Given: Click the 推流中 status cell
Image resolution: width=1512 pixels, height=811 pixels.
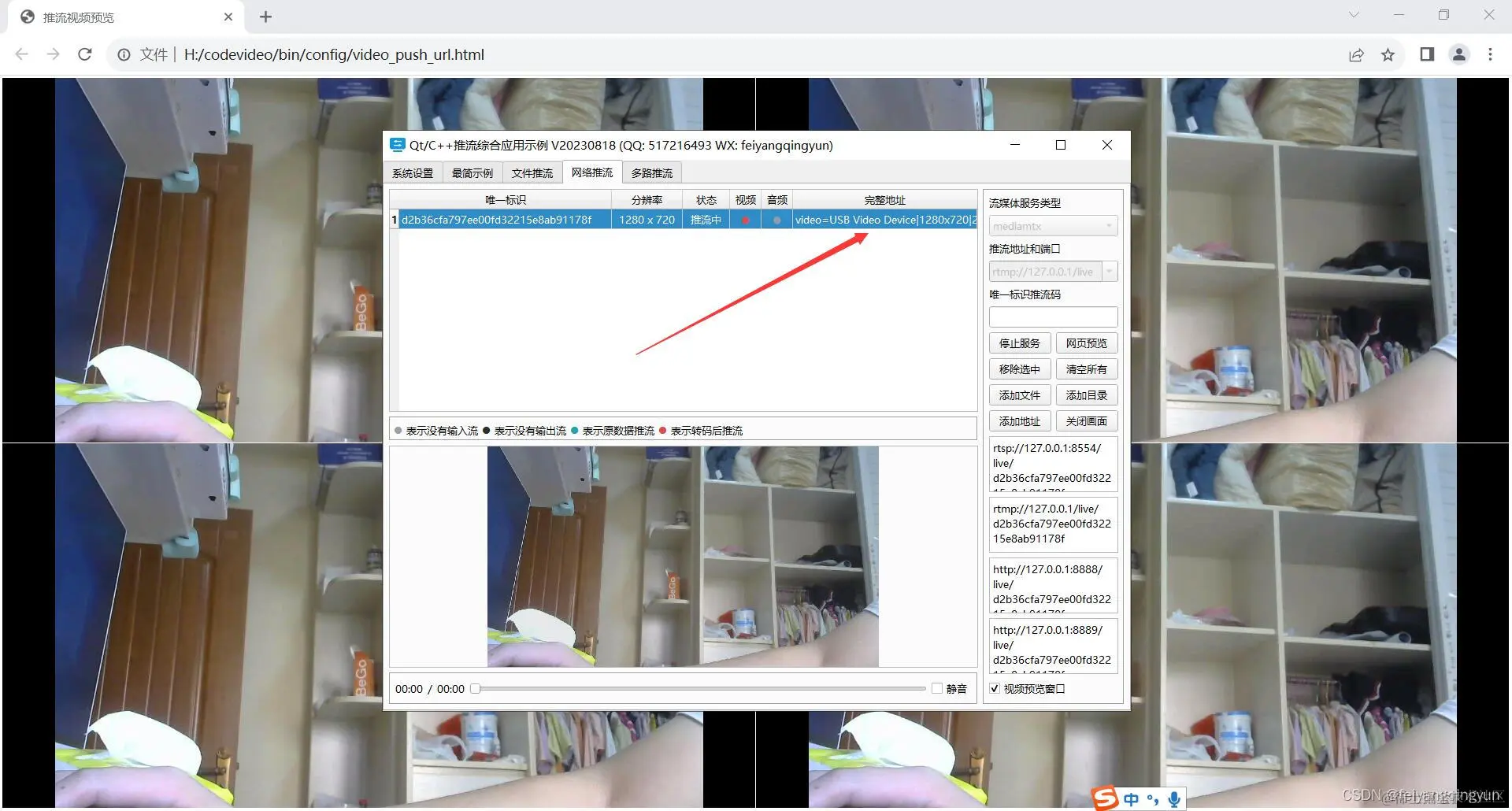Looking at the screenshot, I should point(706,220).
